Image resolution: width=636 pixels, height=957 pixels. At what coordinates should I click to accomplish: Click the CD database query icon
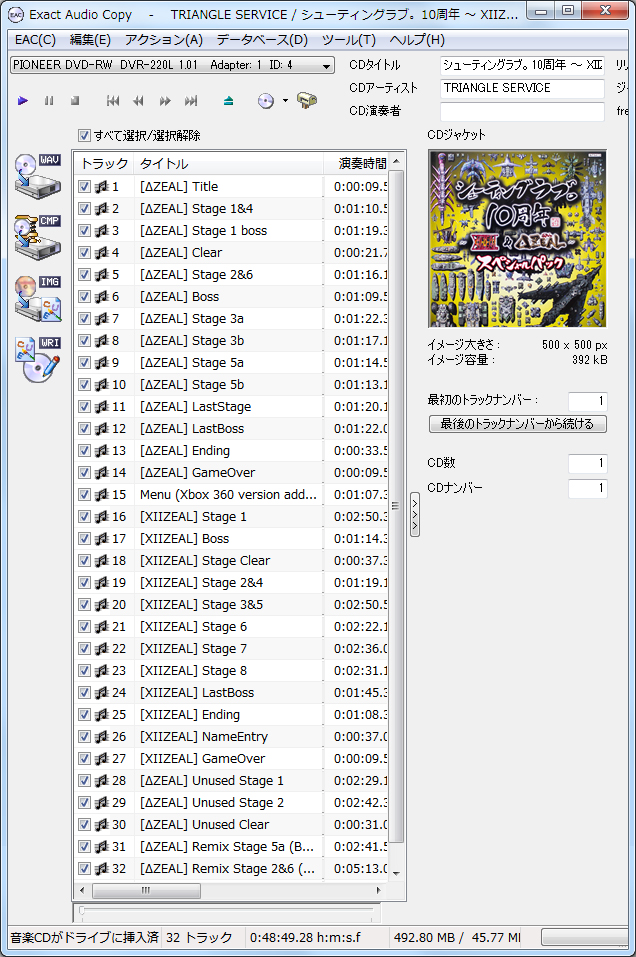pos(266,101)
